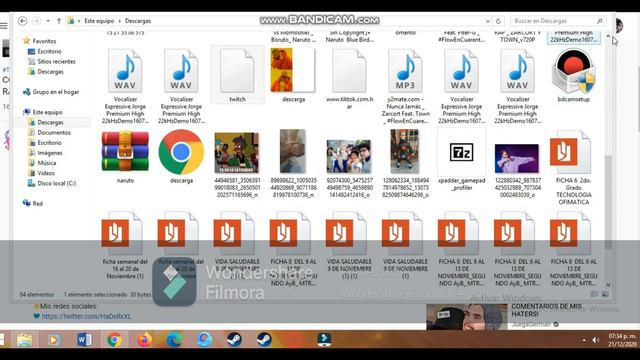The width and height of the screenshot is (640, 360).
Task: Click the refresh button in address bar
Action: (498, 20)
